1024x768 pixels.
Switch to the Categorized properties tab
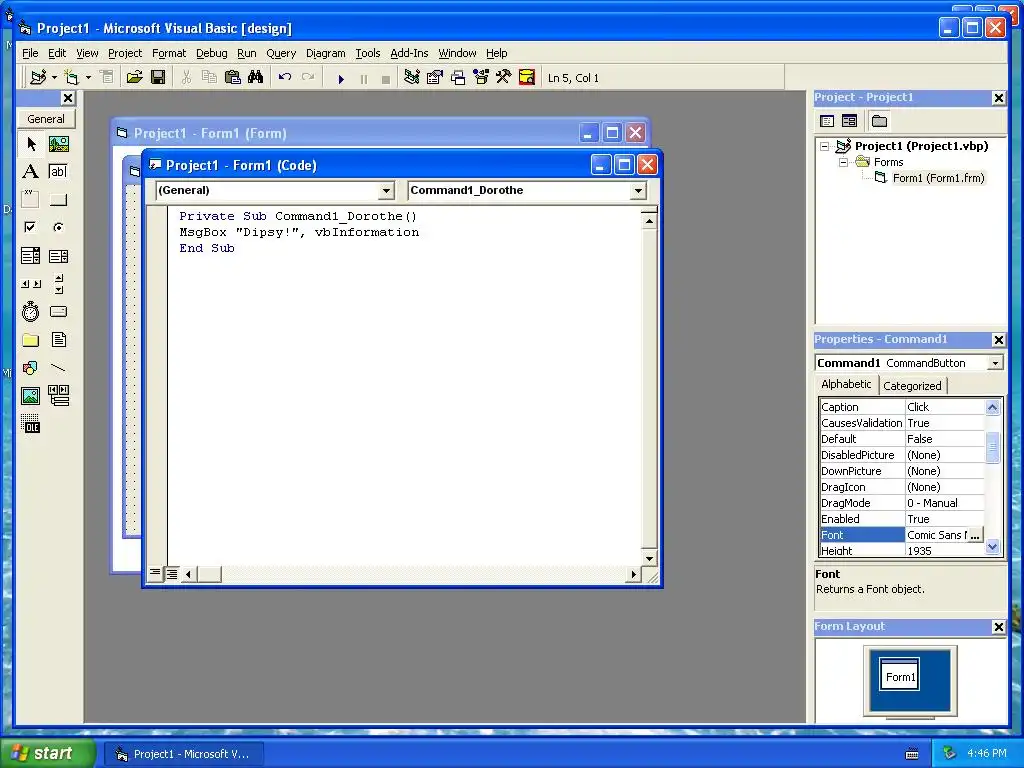pyautogui.click(x=912, y=386)
